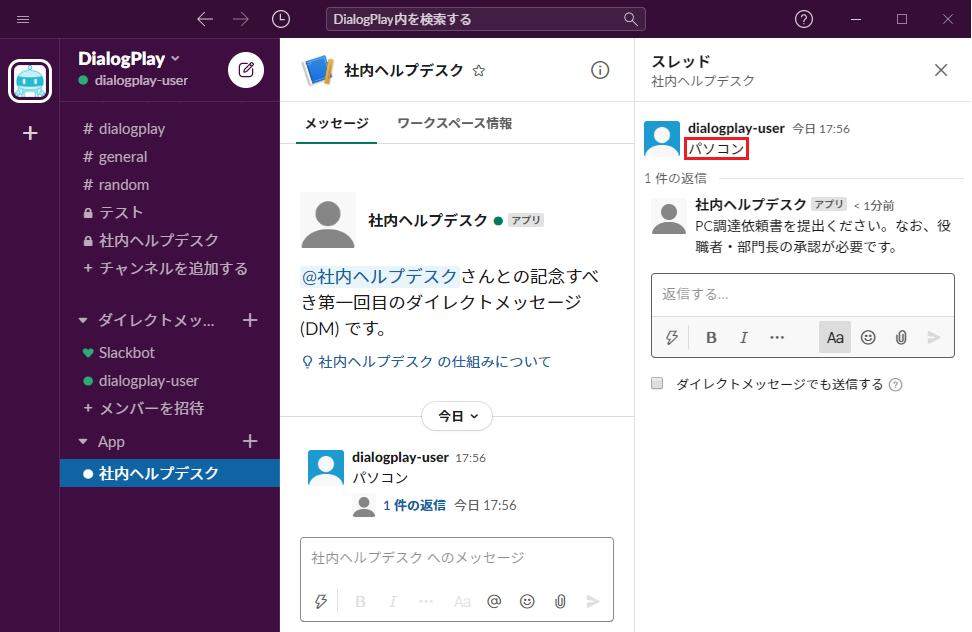Open 社内ヘルプデスク の仕組みについて link

click(434, 362)
